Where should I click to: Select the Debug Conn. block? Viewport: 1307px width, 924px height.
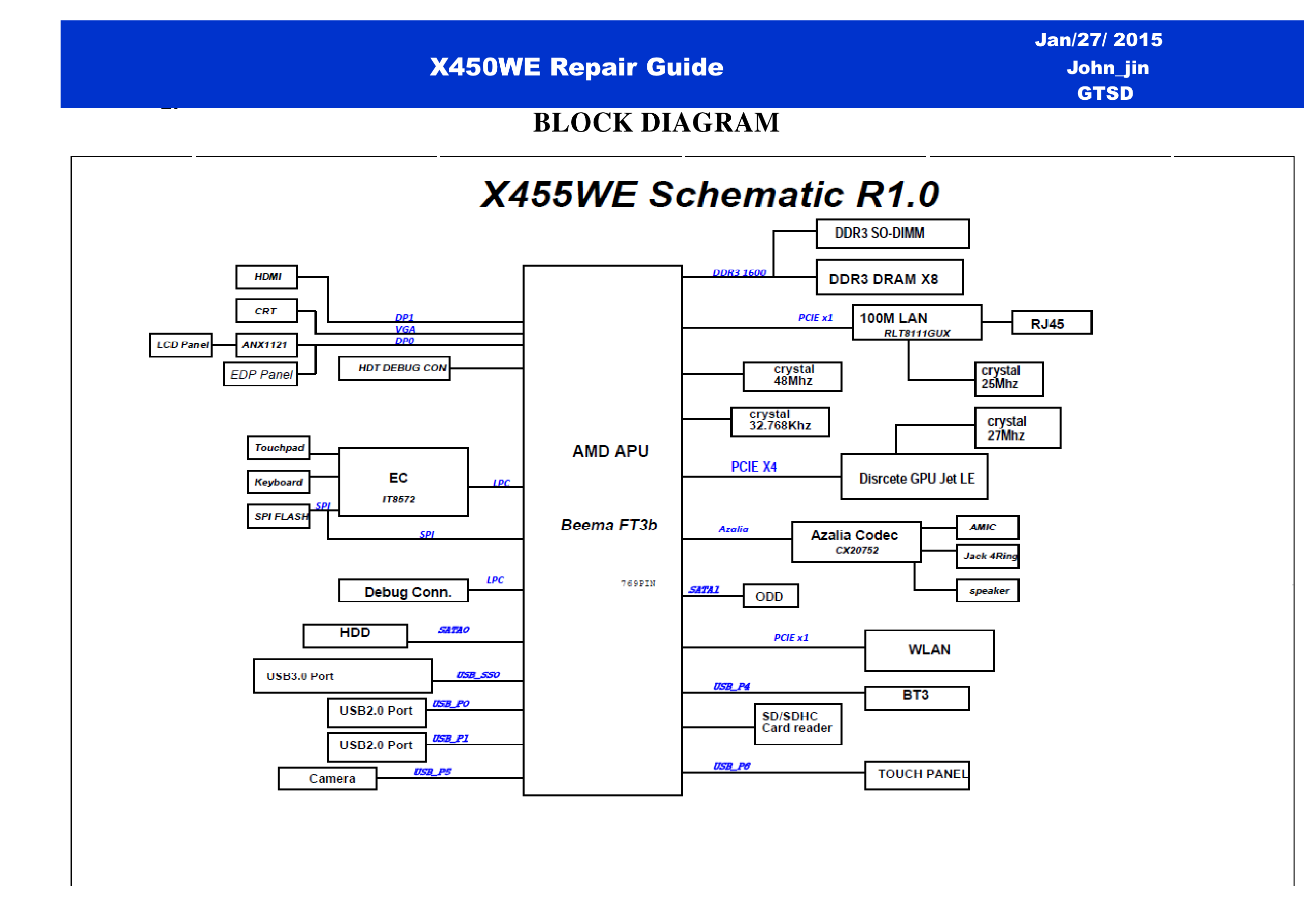(x=403, y=590)
